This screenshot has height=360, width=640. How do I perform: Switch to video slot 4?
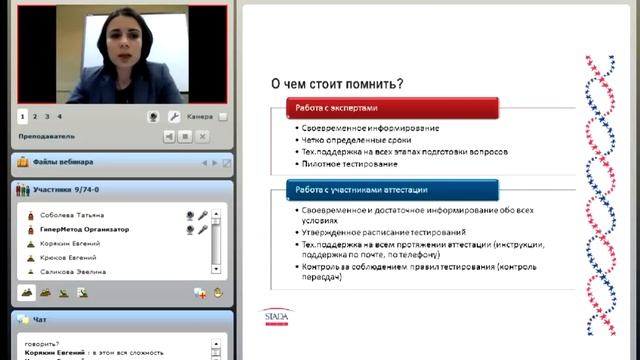pos(60,117)
